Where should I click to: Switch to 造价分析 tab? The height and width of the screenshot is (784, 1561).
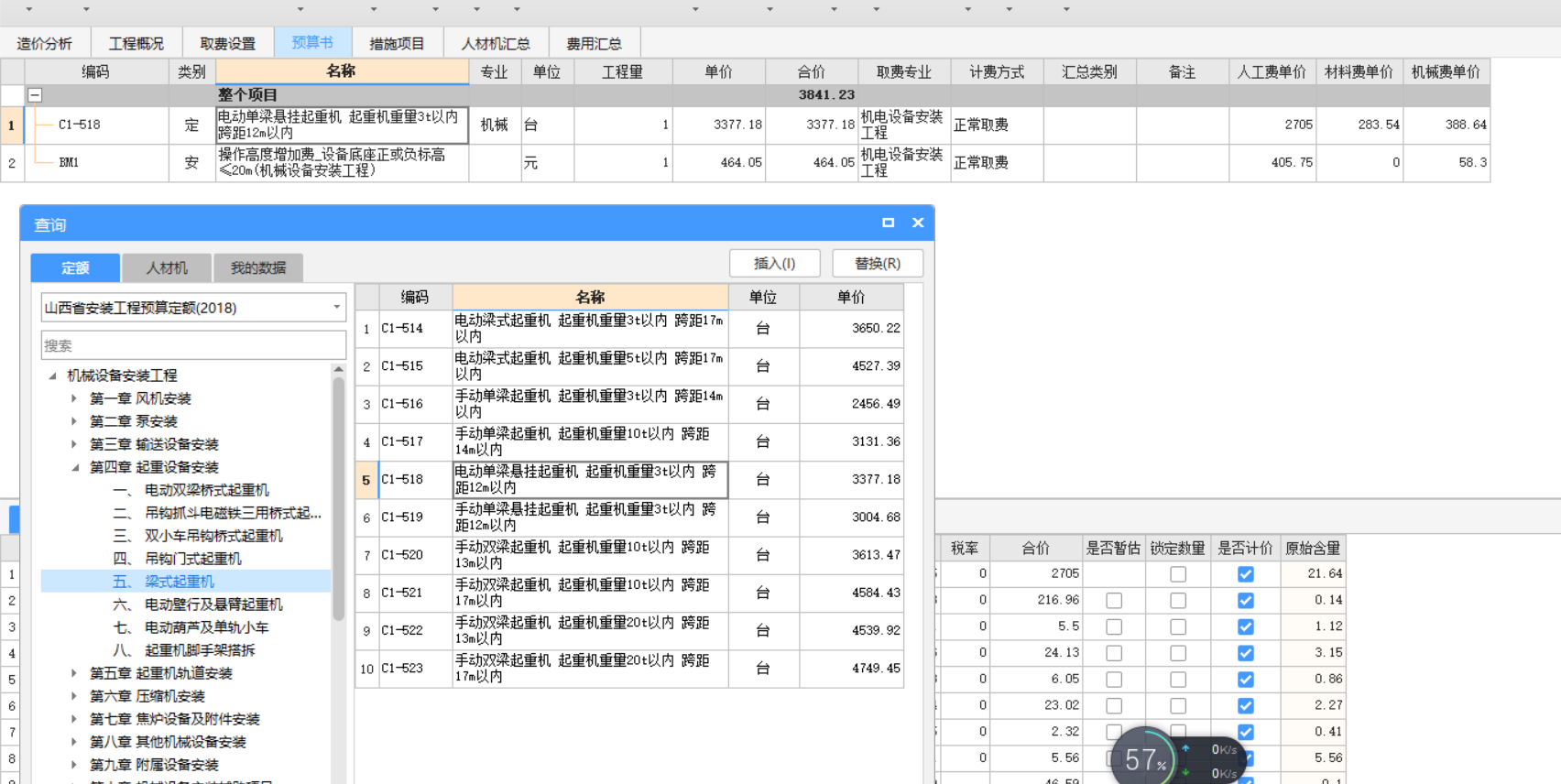pos(44,43)
